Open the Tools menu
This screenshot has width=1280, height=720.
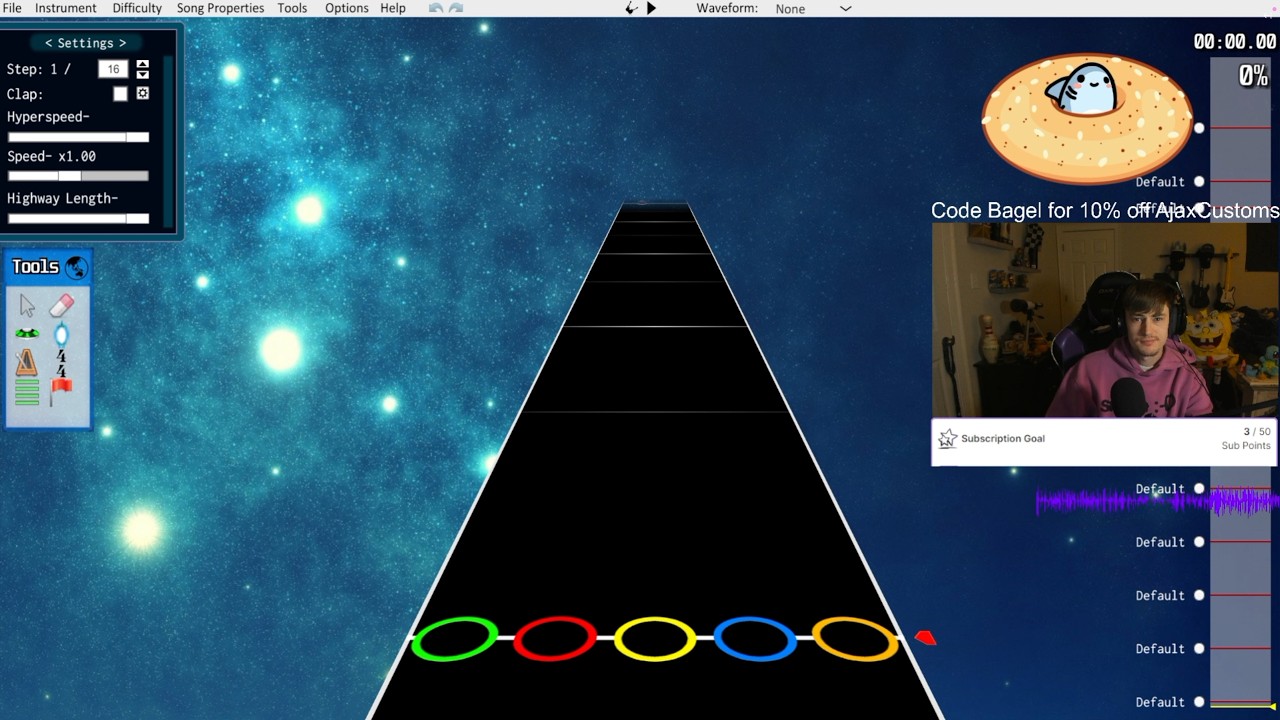click(x=292, y=8)
